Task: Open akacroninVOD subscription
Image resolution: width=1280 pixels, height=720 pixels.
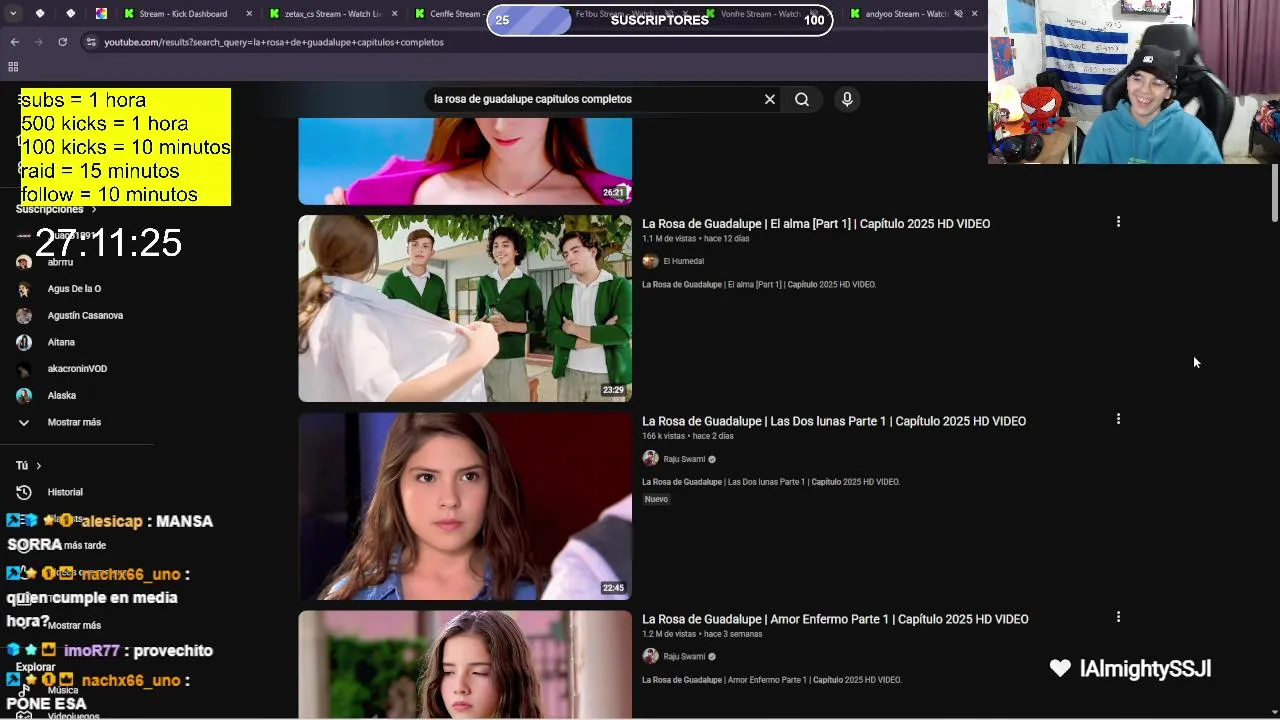Action: pos(77,368)
